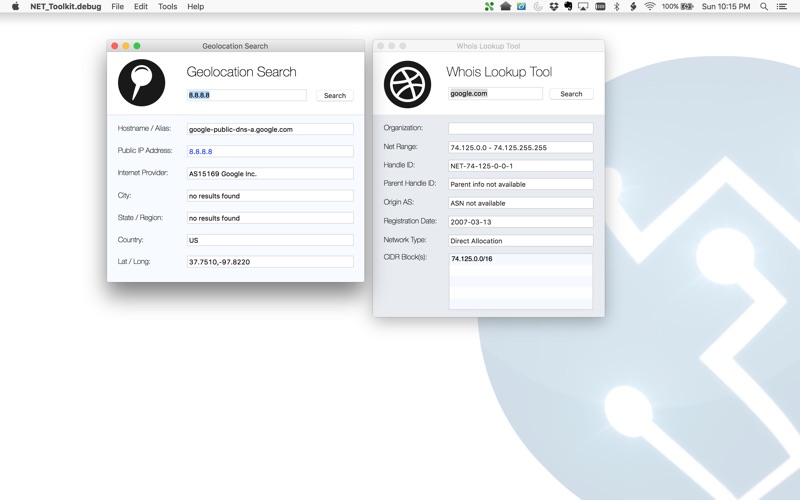800x500 pixels.
Task: Click the Dropbox menu bar icon
Action: pos(554,7)
